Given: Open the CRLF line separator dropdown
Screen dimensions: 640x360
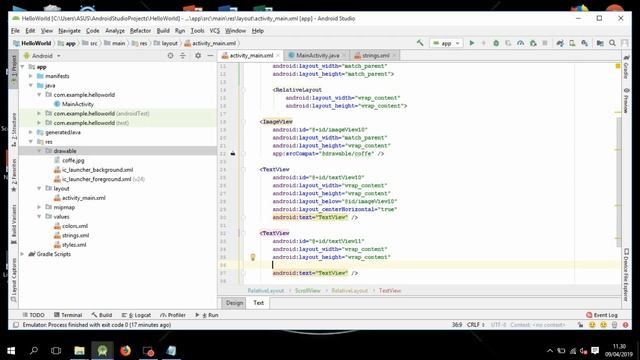Looking at the screenshot, I should [x=476, y=325].
